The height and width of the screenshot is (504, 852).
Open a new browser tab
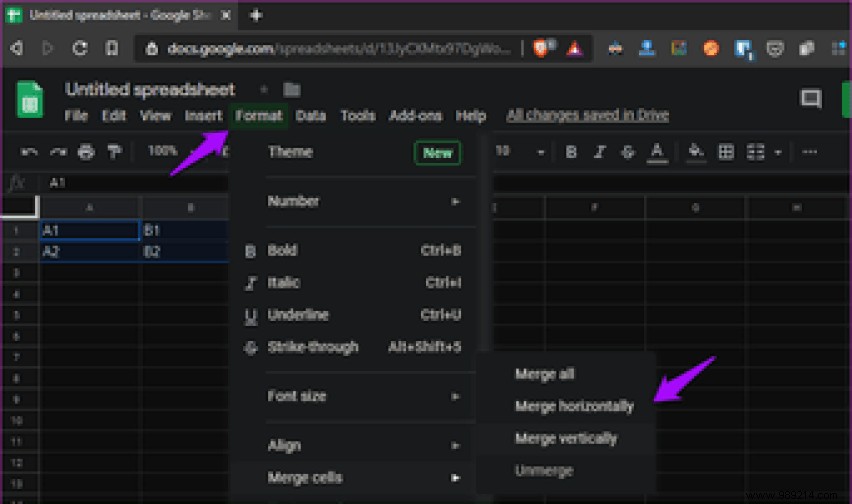pos(256,15)
